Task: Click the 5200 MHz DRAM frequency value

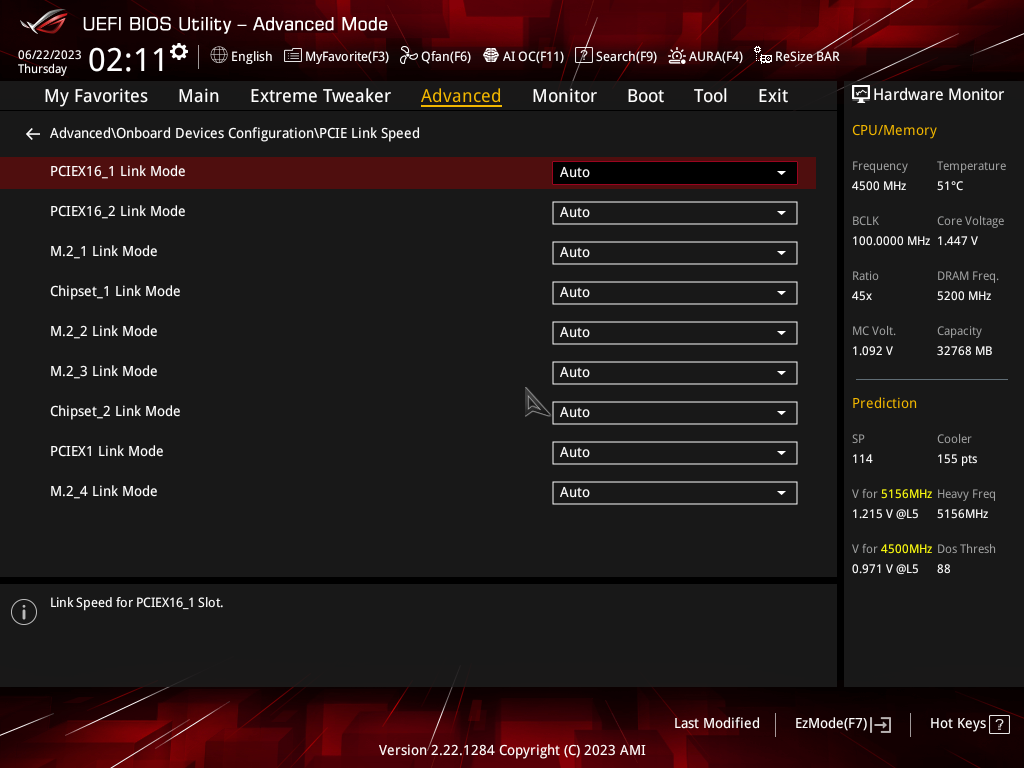Action: (x=964, y=296)
